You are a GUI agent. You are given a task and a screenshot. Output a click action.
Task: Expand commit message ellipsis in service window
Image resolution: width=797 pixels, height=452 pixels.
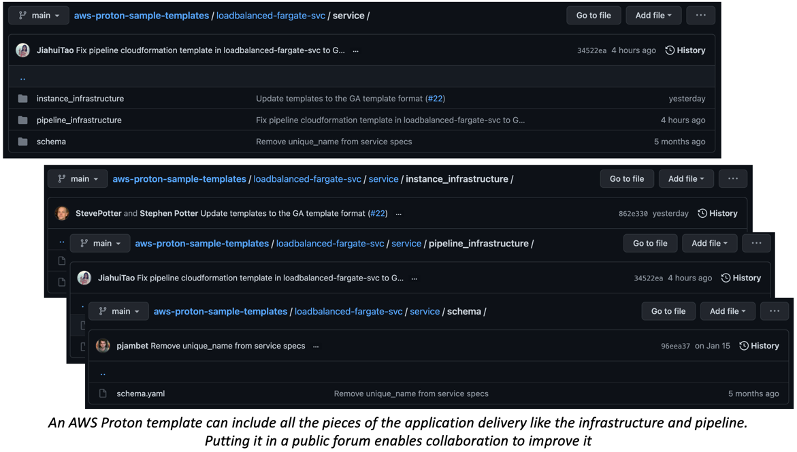click(355, 51)
